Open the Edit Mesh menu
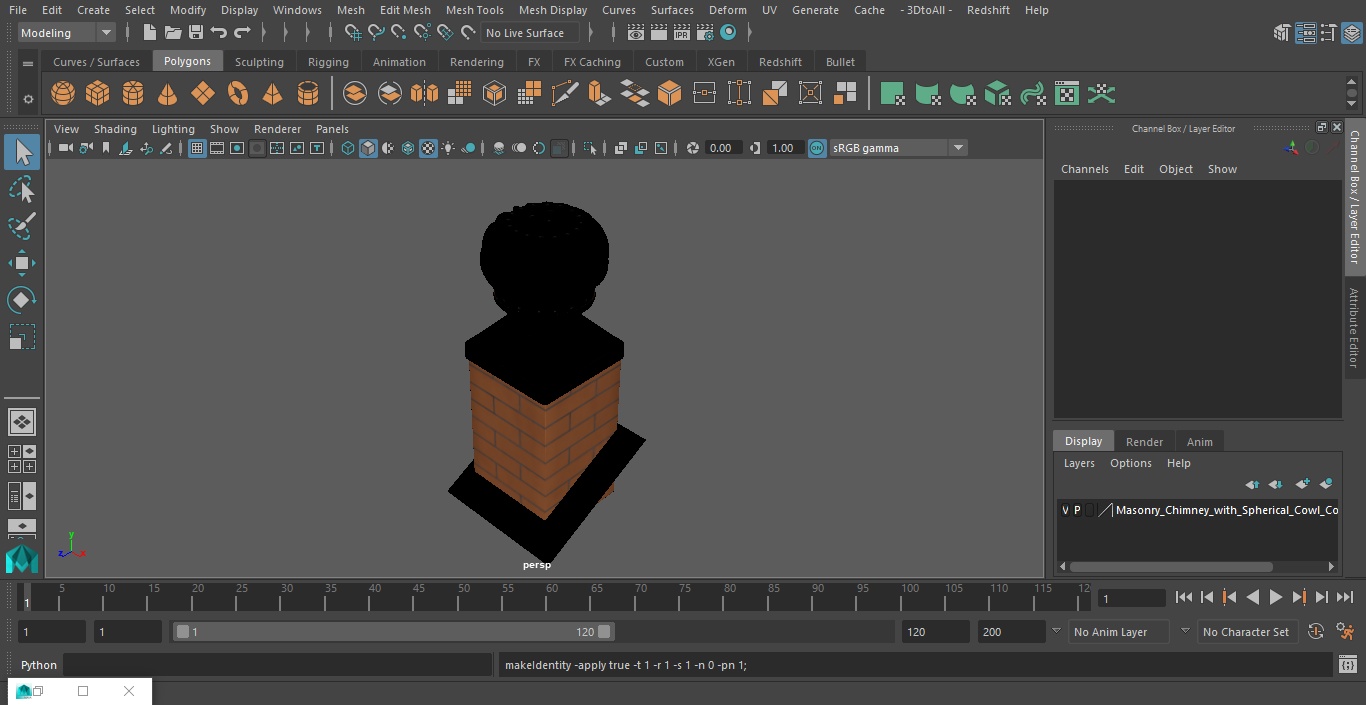The width and height of the screenshot is (1366, 705). pos(405,10)
